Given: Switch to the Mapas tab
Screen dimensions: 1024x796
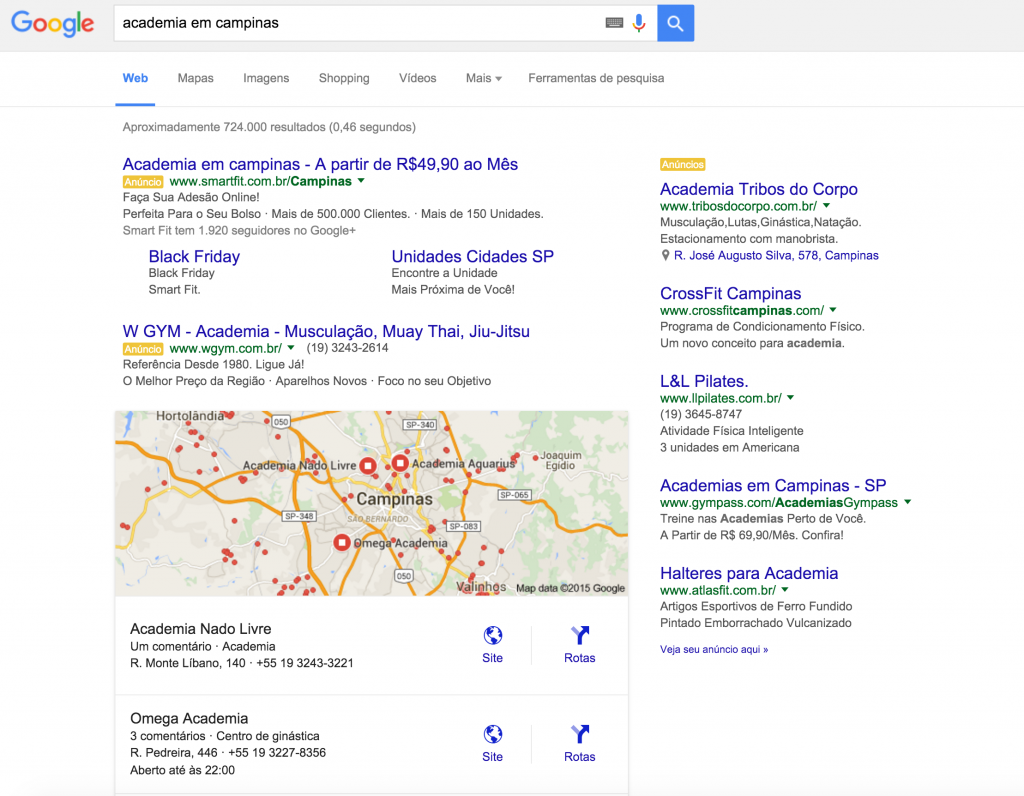Looking at the screenshot, I should 195,78.
